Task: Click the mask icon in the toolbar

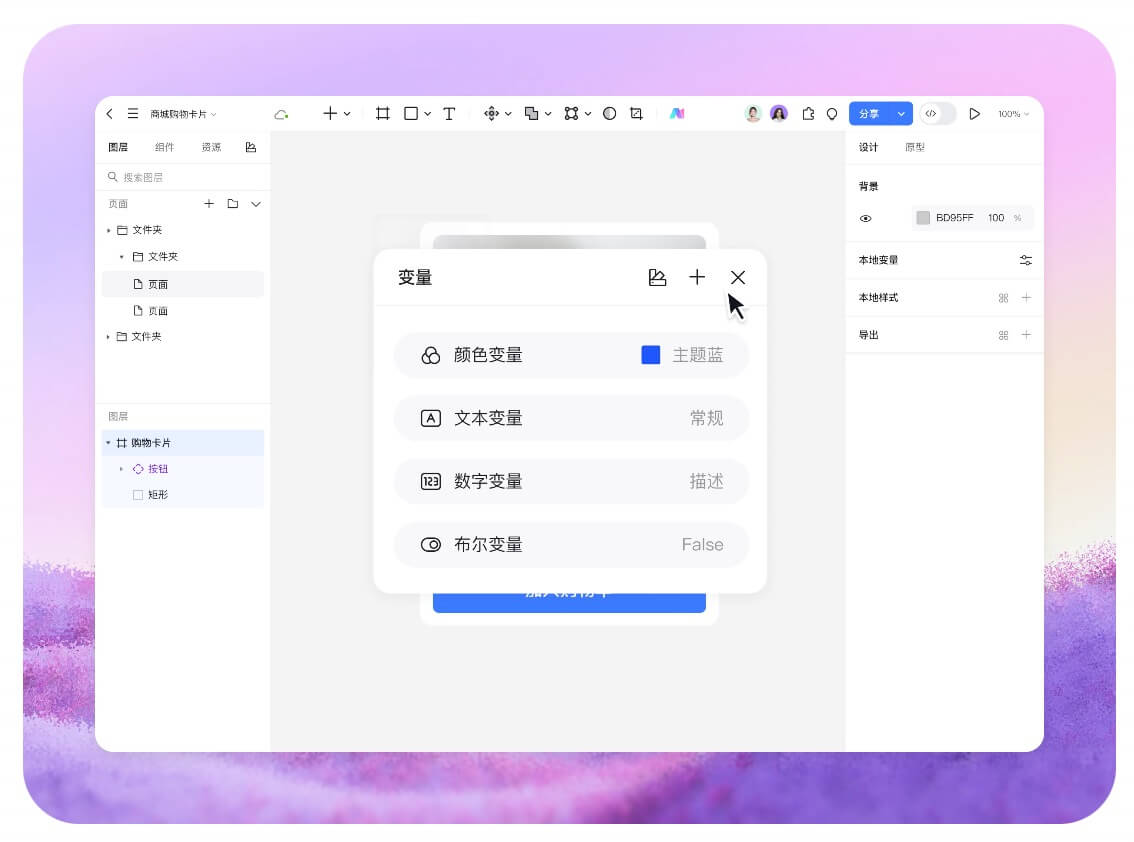Action: coord(609,113)
